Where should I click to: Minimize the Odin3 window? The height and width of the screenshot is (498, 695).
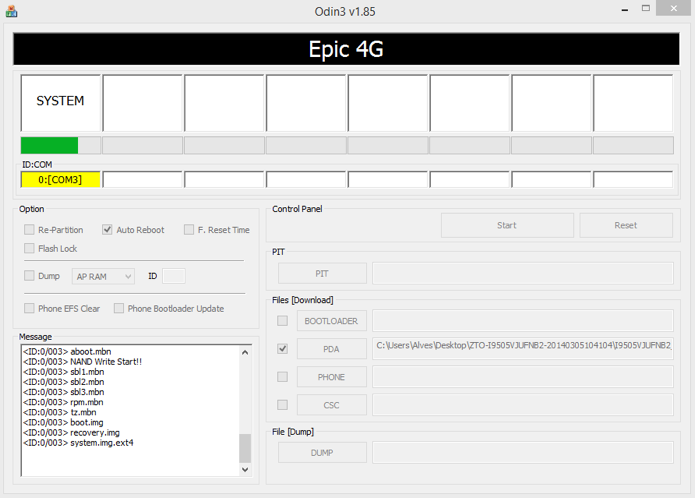pyautogui.click(x=625, y=9)
